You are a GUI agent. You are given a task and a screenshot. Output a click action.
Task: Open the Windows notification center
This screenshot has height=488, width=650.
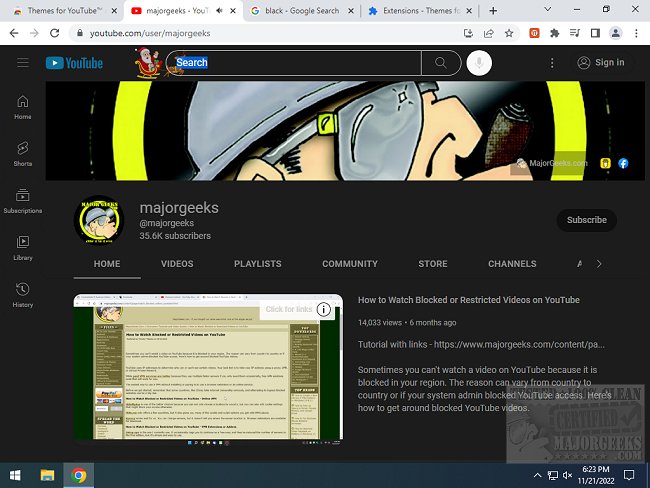coord(629,475)
